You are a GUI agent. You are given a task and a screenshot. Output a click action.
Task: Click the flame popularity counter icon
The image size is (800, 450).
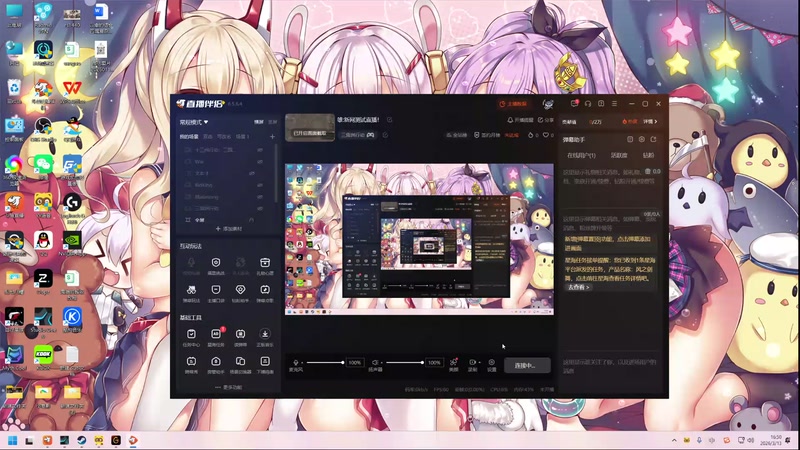coord(530,135)
